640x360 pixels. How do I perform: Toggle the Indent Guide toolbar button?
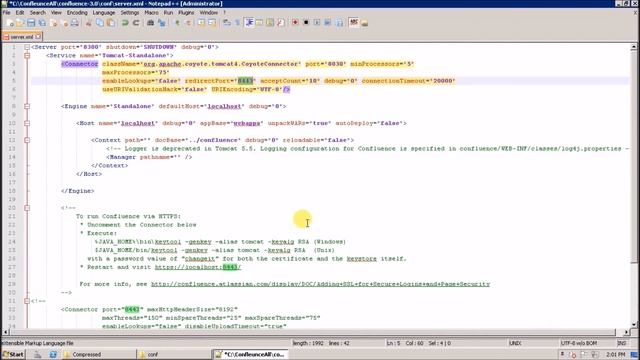(x=249, y=23)
